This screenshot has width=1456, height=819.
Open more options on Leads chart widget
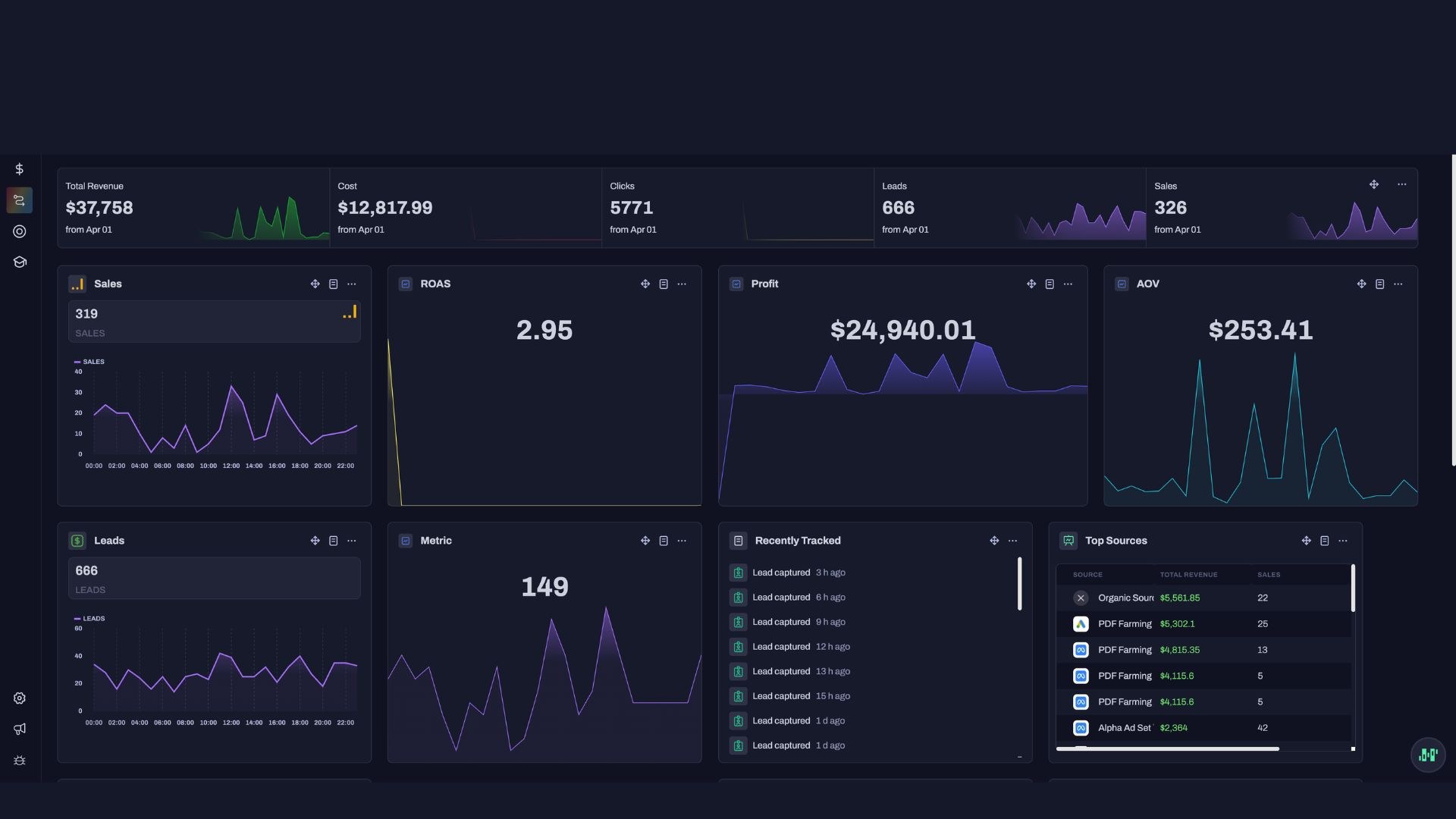(x=351, y=541)
